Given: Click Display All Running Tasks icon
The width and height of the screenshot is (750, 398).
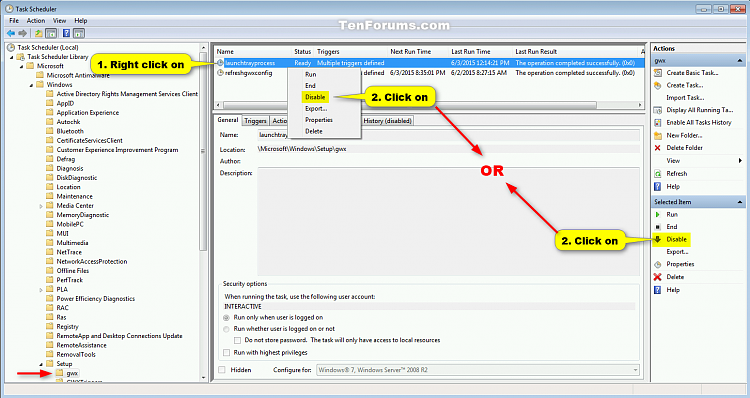Looking at the screenshot, I should click(658, 110).
